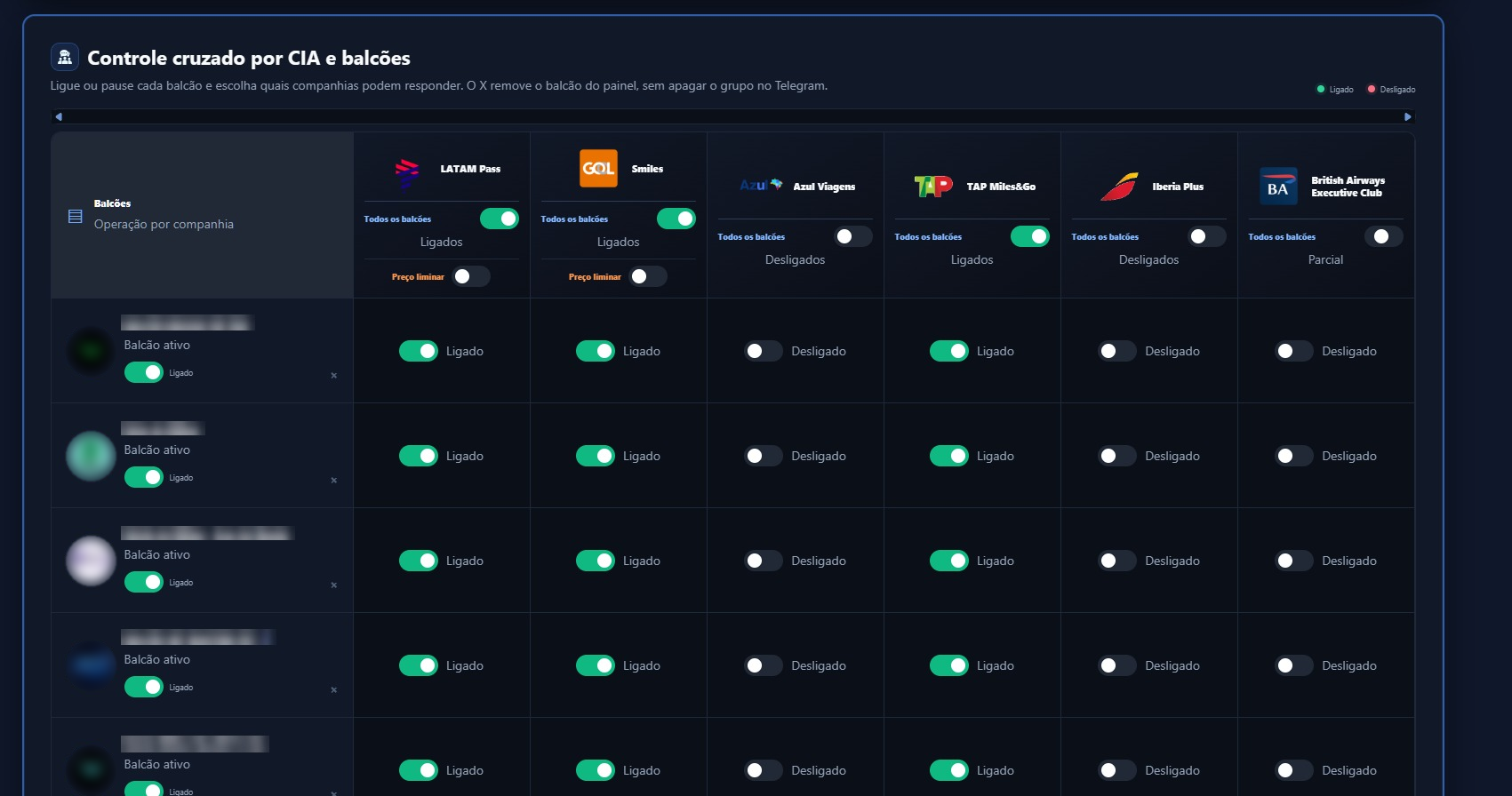Click the right arrow of horizontal scrollbar
Screen dimensions: 1512x796
click(x=1407, y=116)
